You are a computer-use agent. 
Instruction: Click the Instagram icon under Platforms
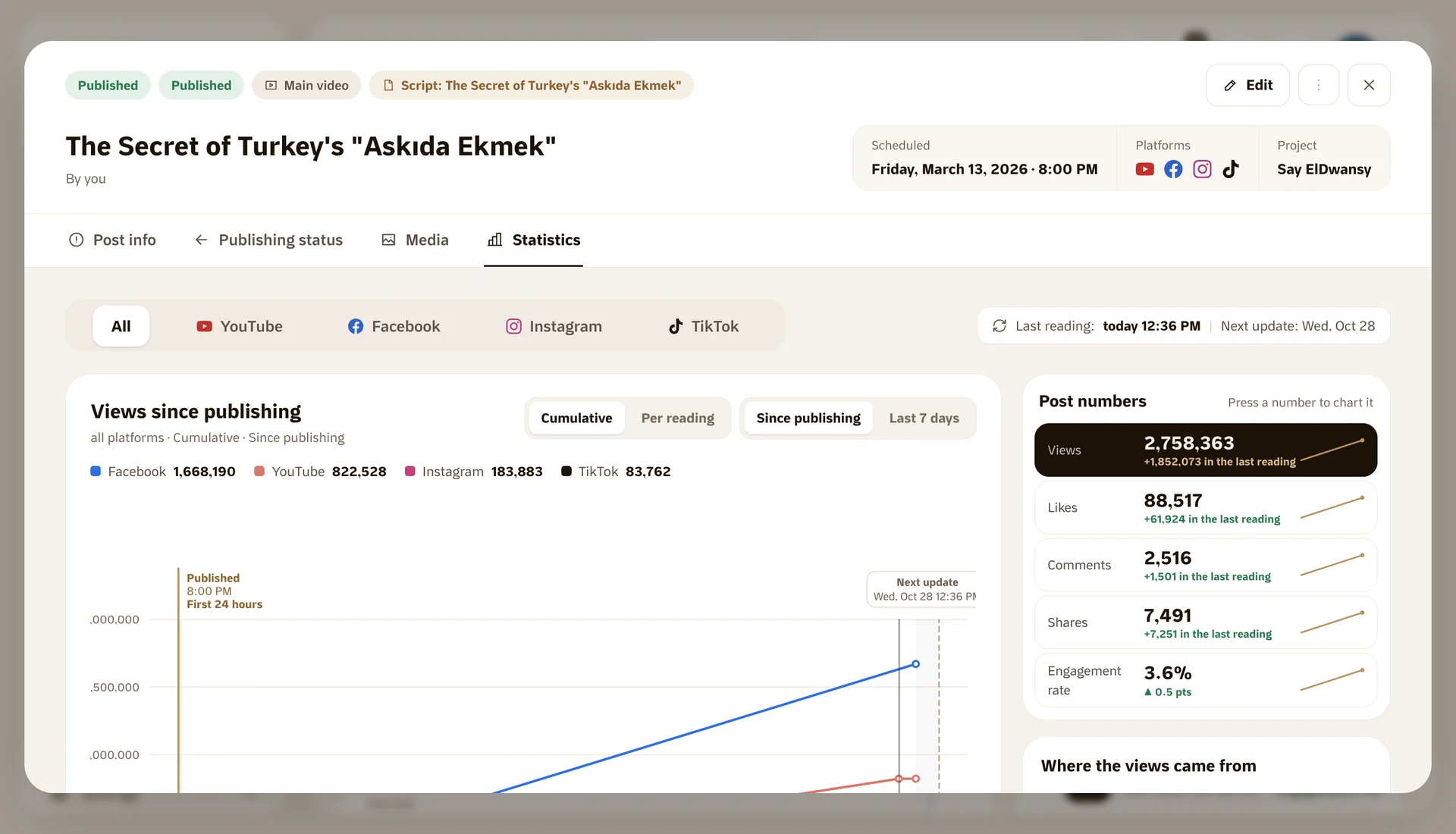pyautogui.click(x=1202, y=169)
